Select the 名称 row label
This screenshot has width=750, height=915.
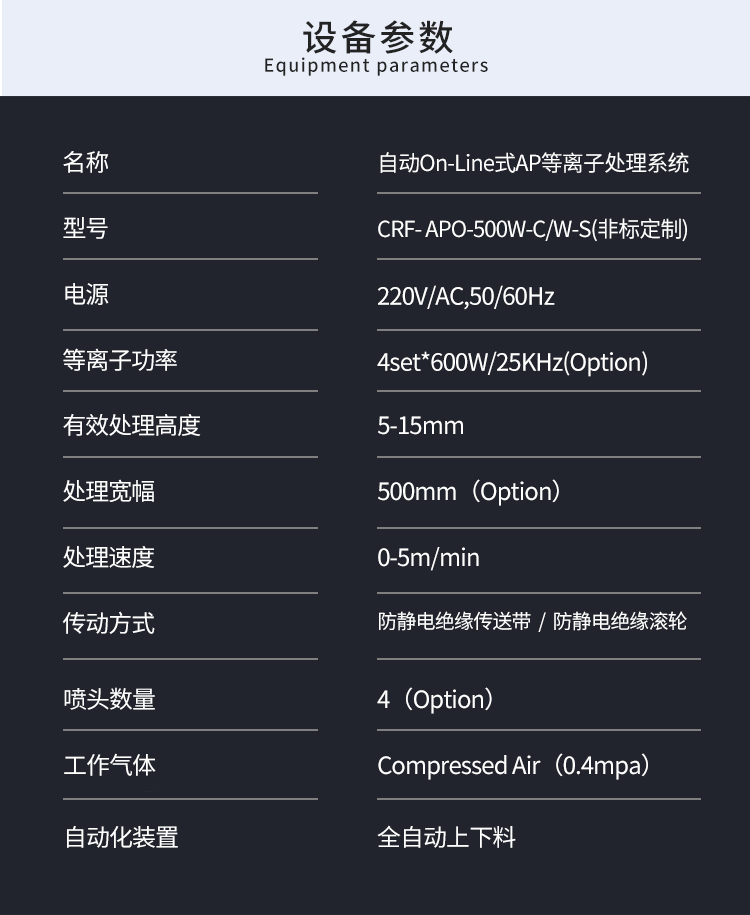click(x=86, y=162)
